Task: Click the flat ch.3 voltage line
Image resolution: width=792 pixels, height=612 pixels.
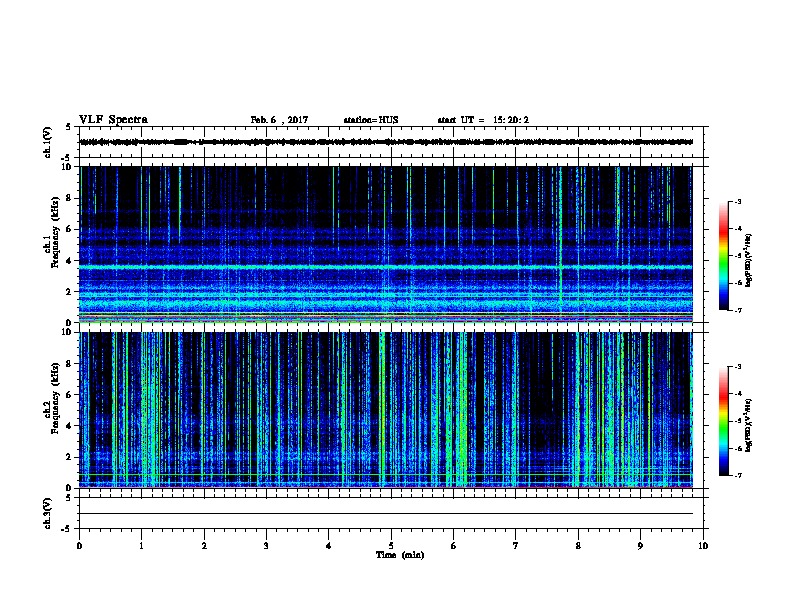Action: click(x=386, y=514)
